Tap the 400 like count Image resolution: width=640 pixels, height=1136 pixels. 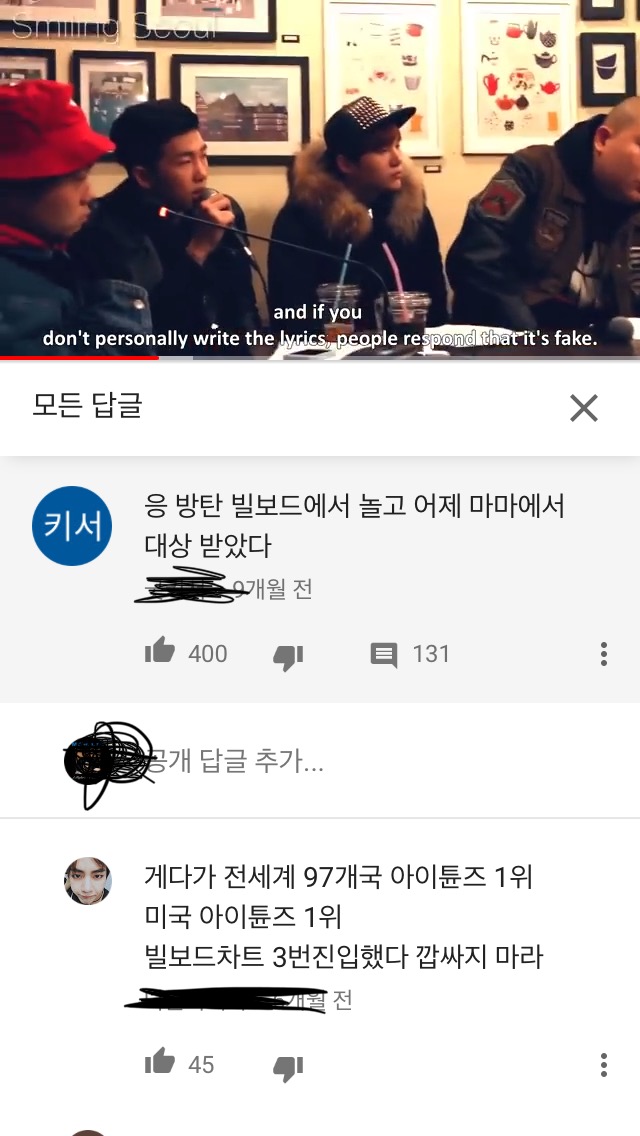point(207,653)
